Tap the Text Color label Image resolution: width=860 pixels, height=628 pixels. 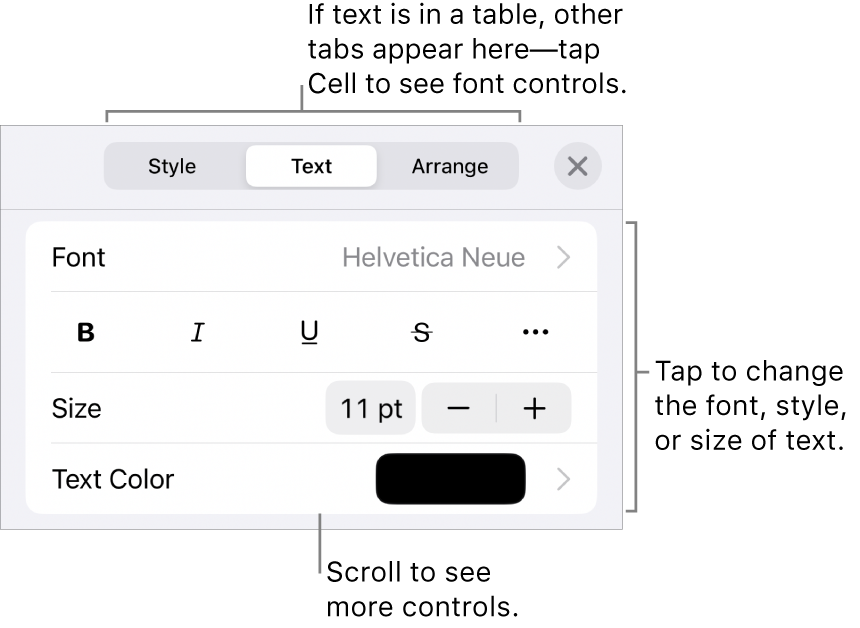(x=113, y=479)
